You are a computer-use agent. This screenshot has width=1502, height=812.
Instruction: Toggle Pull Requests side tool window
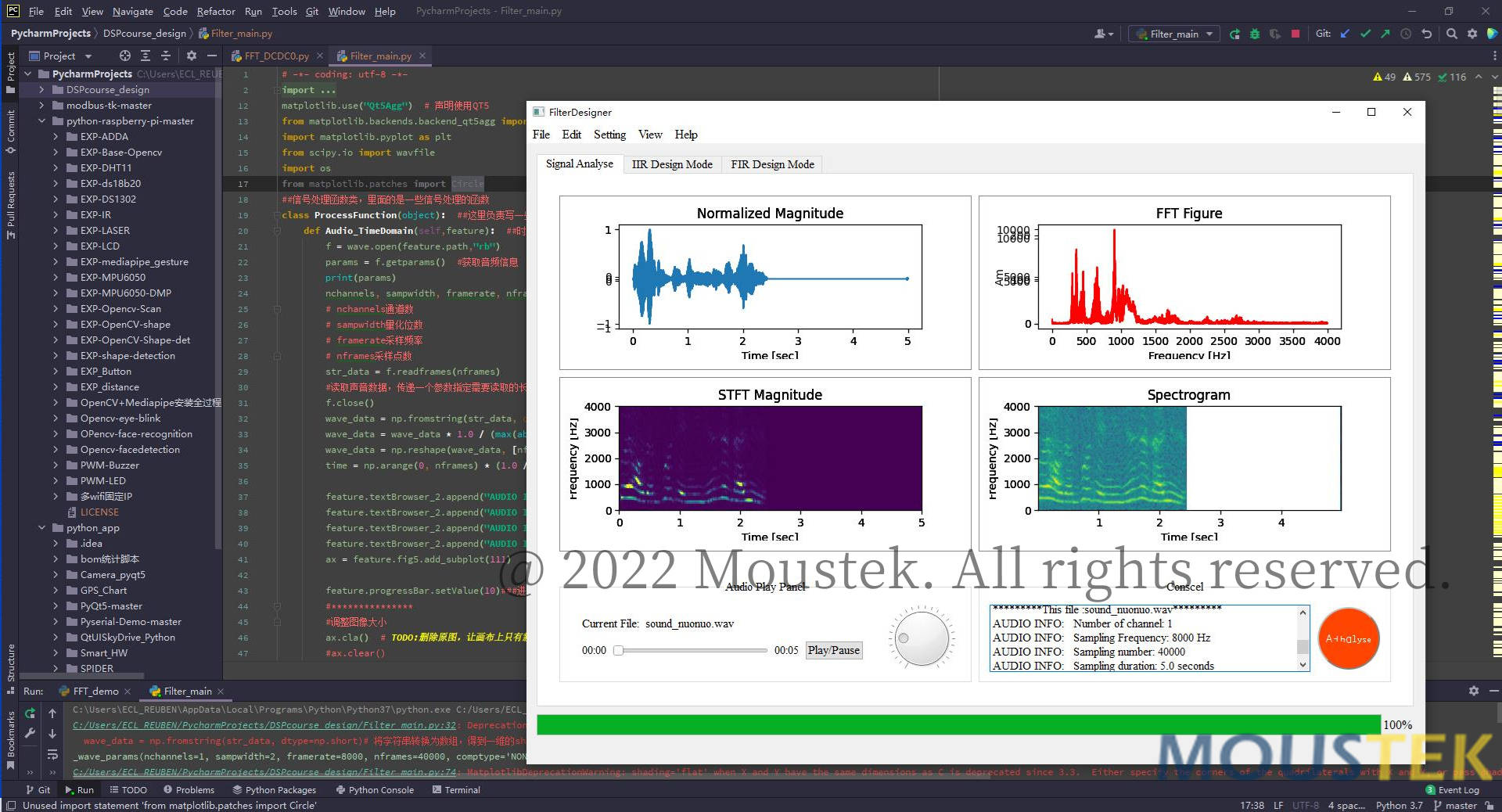[10, 205]
